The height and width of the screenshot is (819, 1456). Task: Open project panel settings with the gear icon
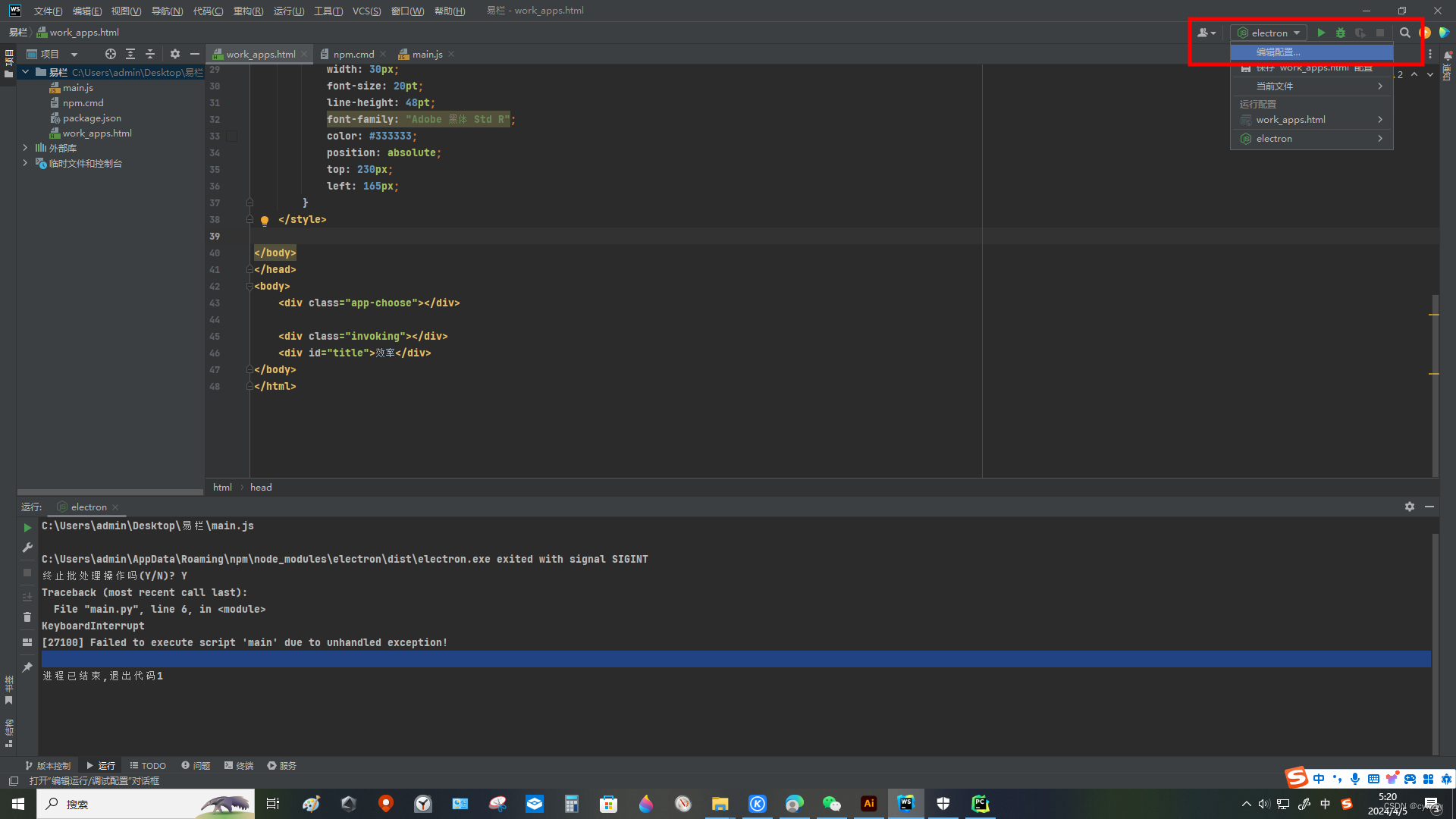coord(174,54)
